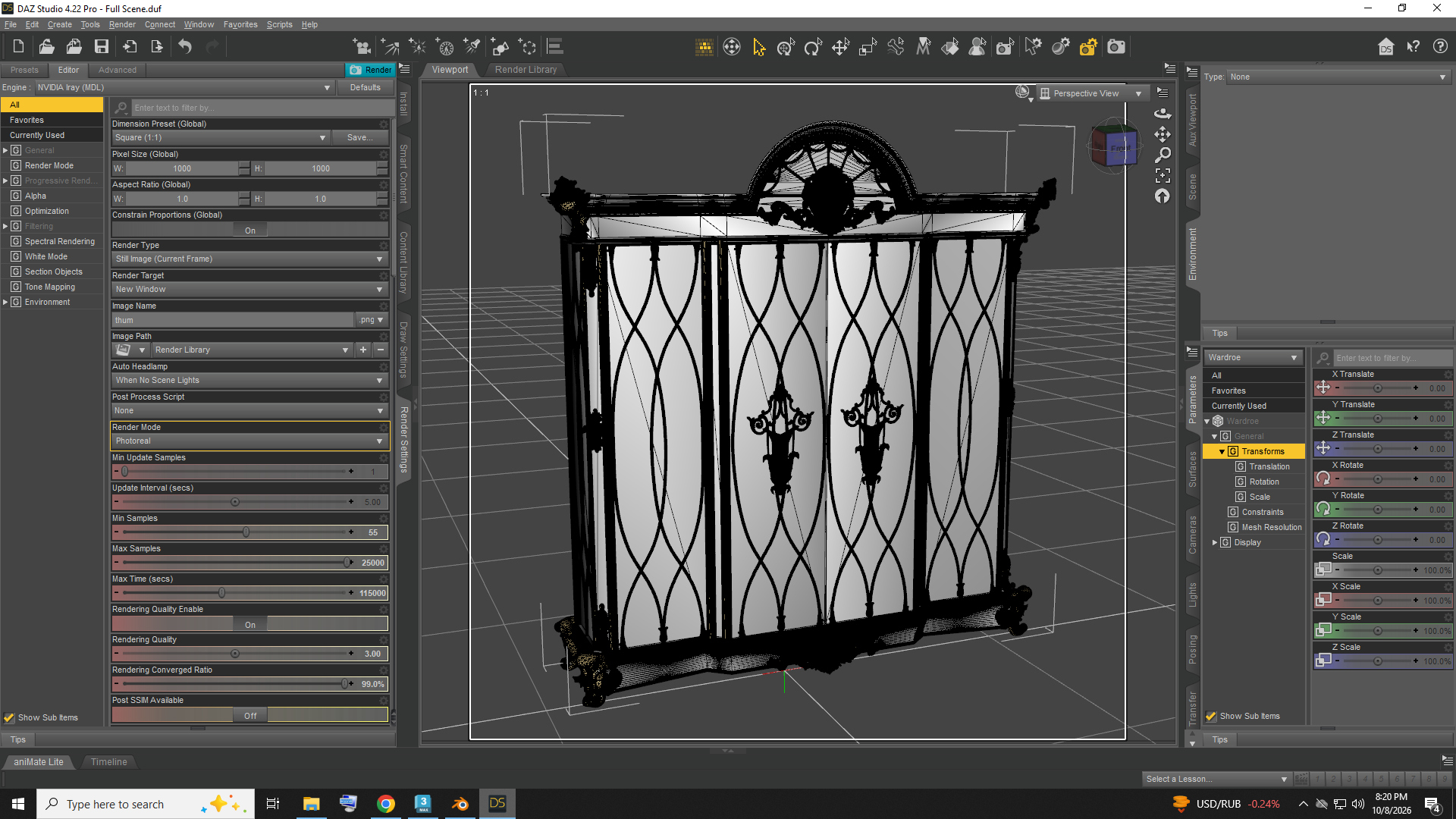This screenshot has height=819, width=1456.
Task: Uncheck Show Sub Items in Render Settings
Action: tap(9, 717)
